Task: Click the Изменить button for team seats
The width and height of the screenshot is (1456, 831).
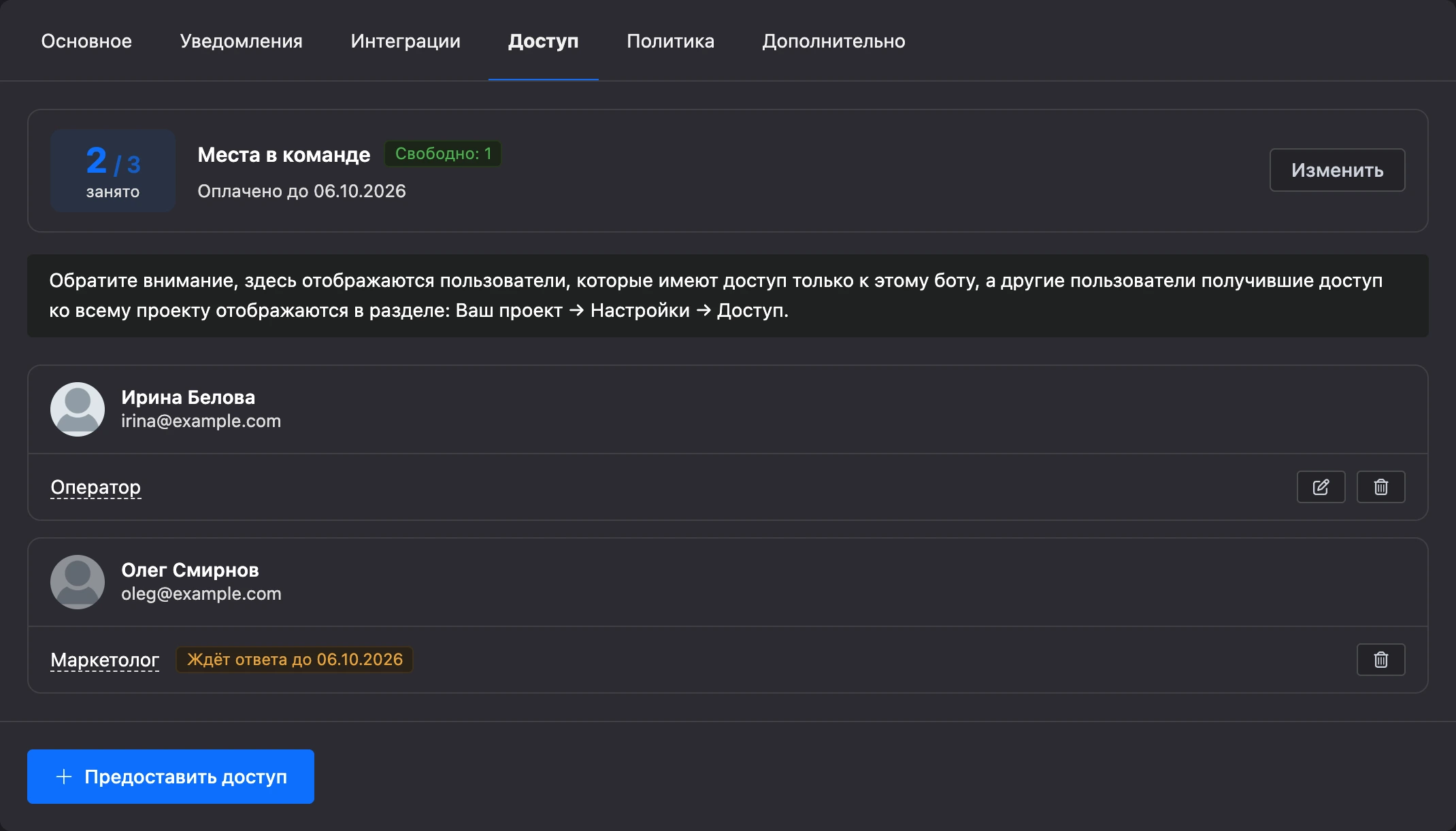Action: coord(1338,170)
